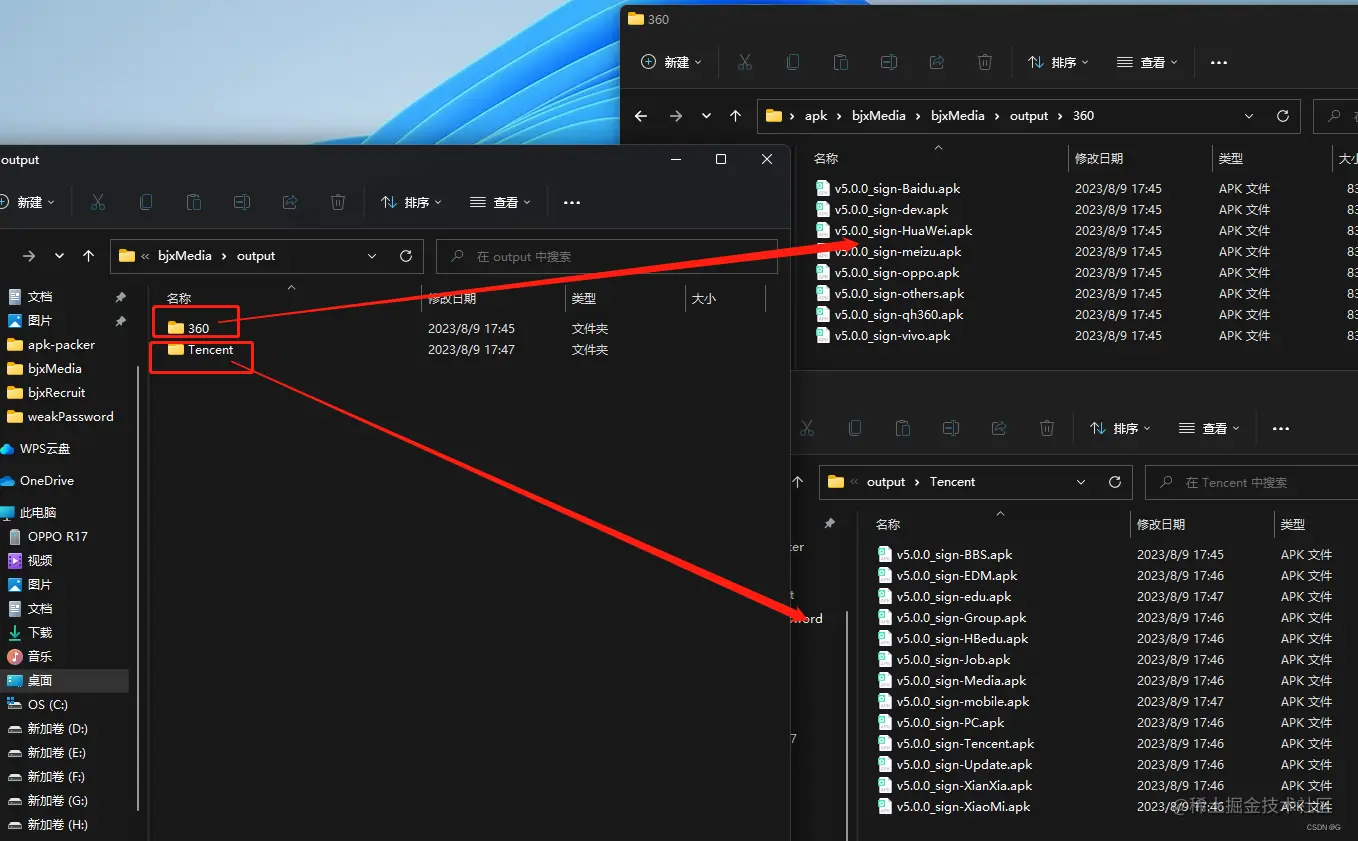The width and height of the screenshot is (1358, 841).
Task: Open OneDrive in the sidebar
Action: tap(47, 481)
